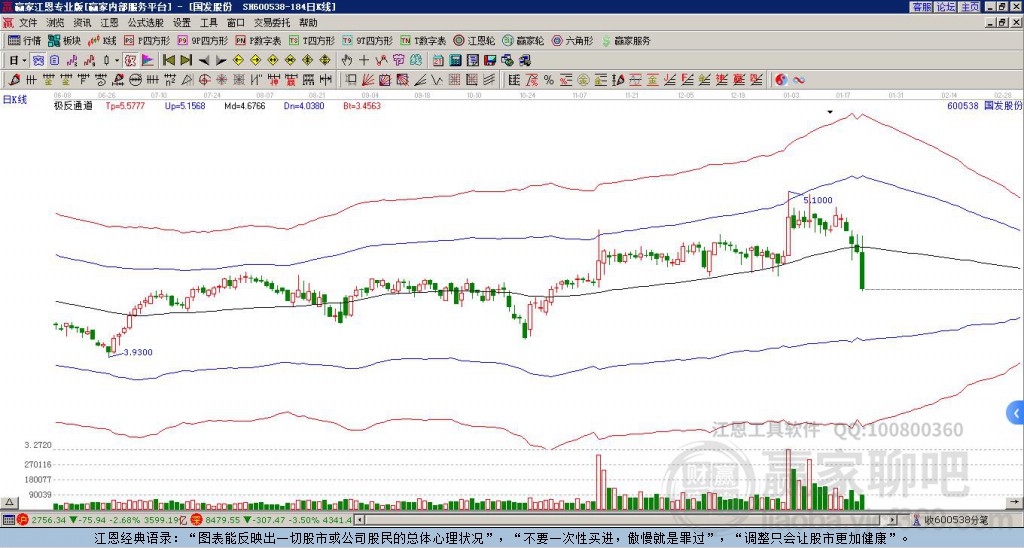The height and width of the screenshot is (548, 1024).
Task: Open P四方形 tool
Action: click(146, 40)
